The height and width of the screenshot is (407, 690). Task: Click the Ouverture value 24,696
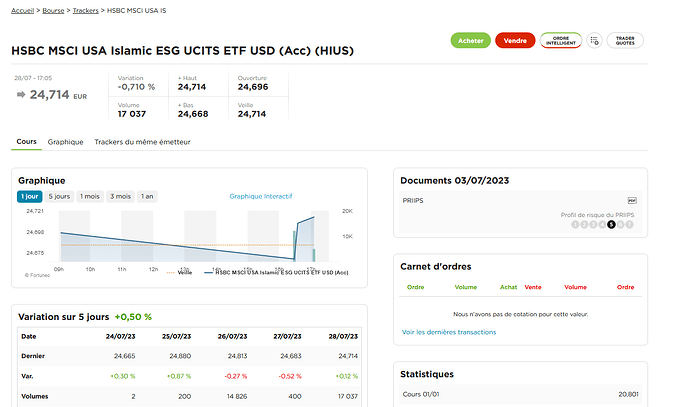(x=253, y=87)
